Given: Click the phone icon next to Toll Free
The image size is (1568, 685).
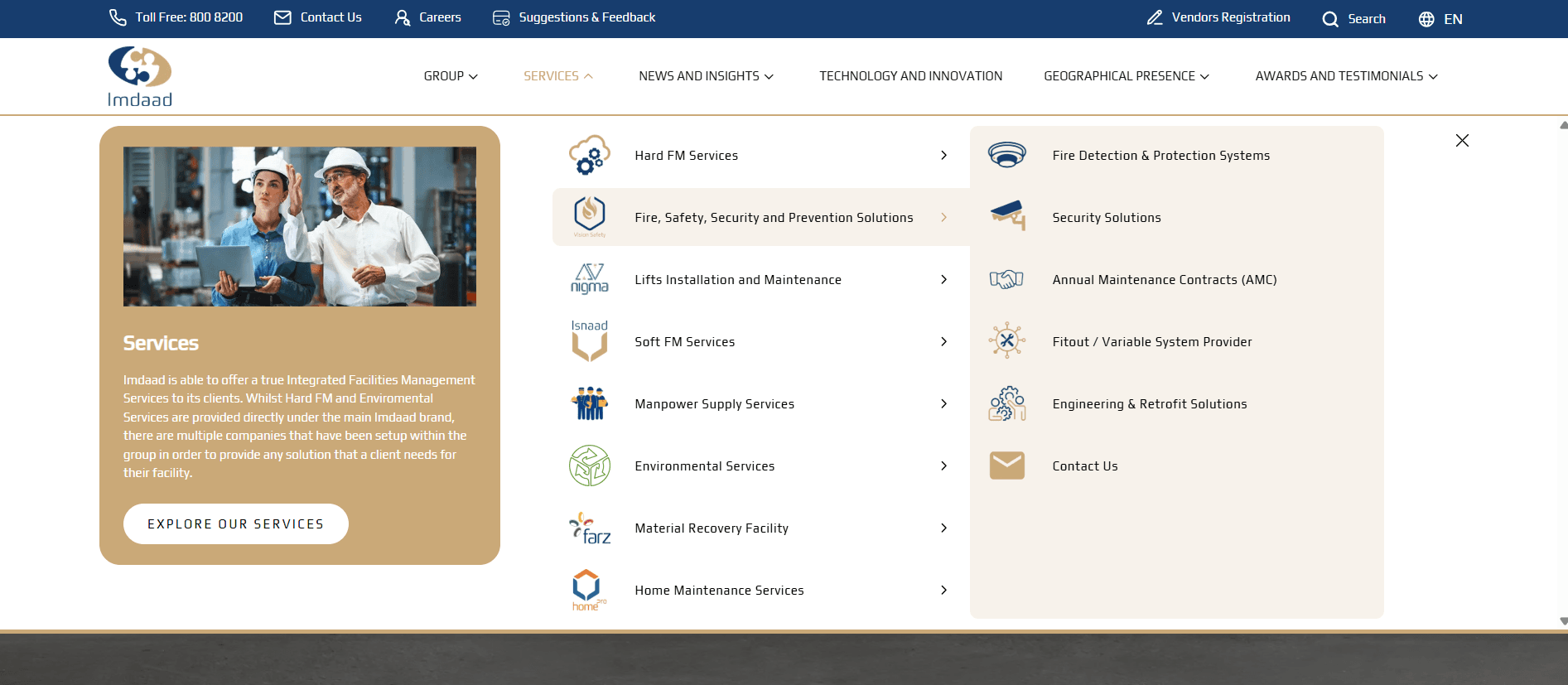Looking at the screenshot, I should (x=118, y=17).
